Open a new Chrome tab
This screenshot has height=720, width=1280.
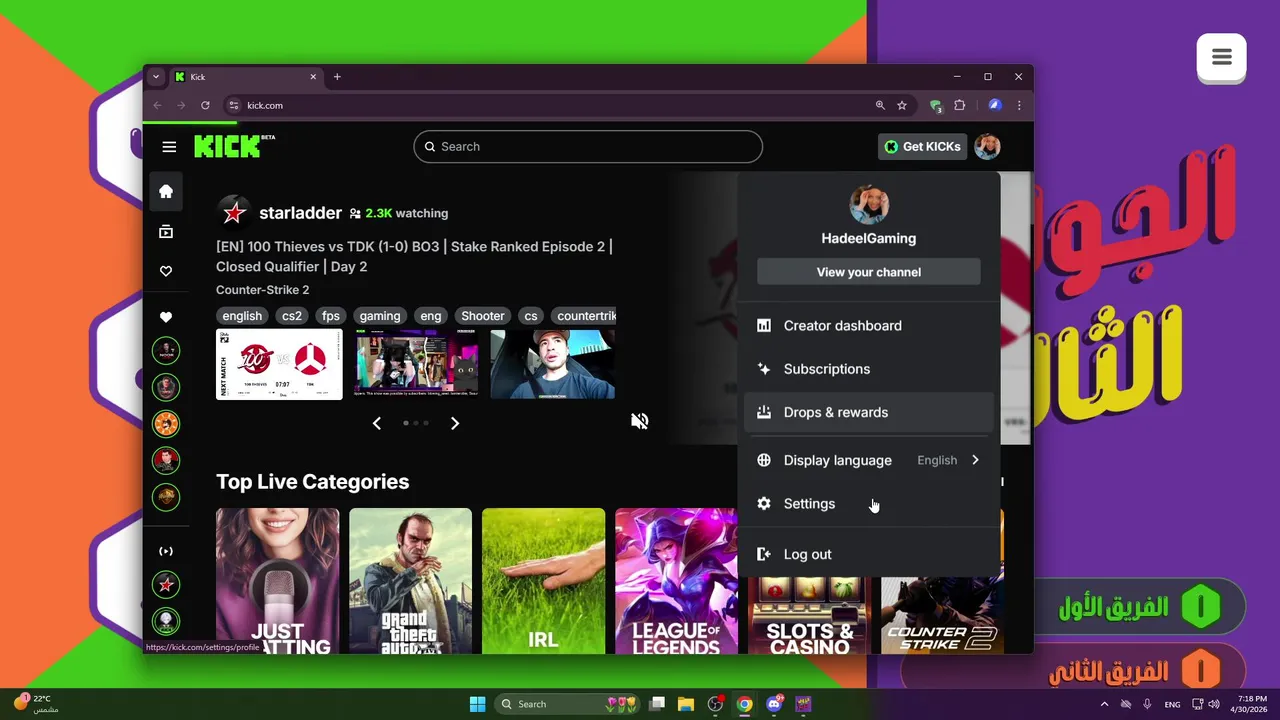[x=337, y=77]
